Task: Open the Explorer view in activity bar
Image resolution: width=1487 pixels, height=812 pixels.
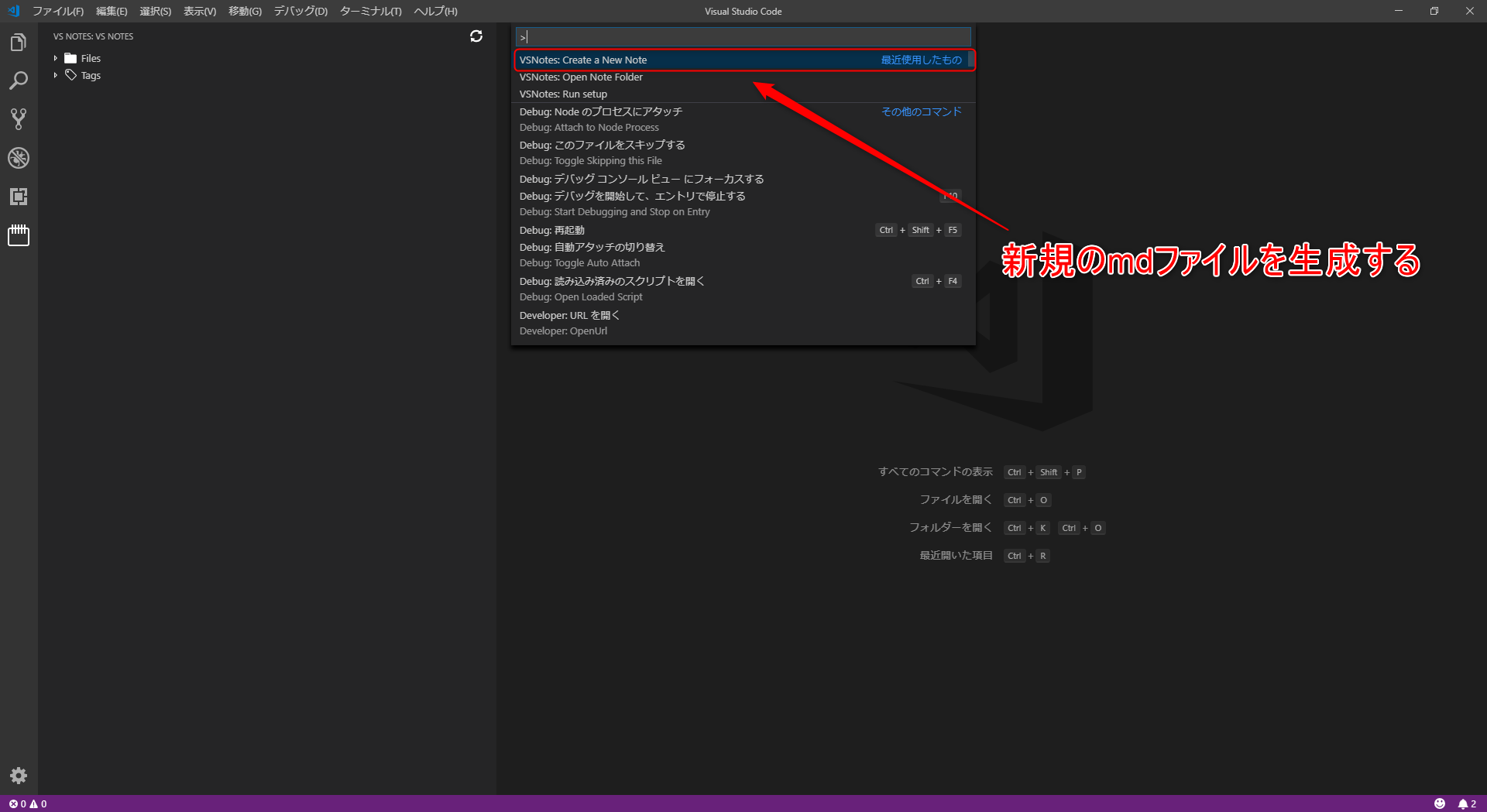Action: [x=19, y=43]
